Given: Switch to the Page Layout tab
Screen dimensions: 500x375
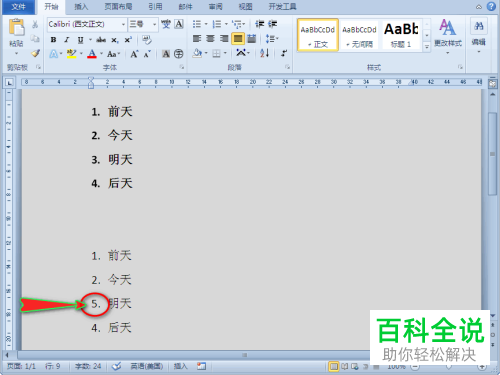Looking at the screenshot, I should [118, 7].
